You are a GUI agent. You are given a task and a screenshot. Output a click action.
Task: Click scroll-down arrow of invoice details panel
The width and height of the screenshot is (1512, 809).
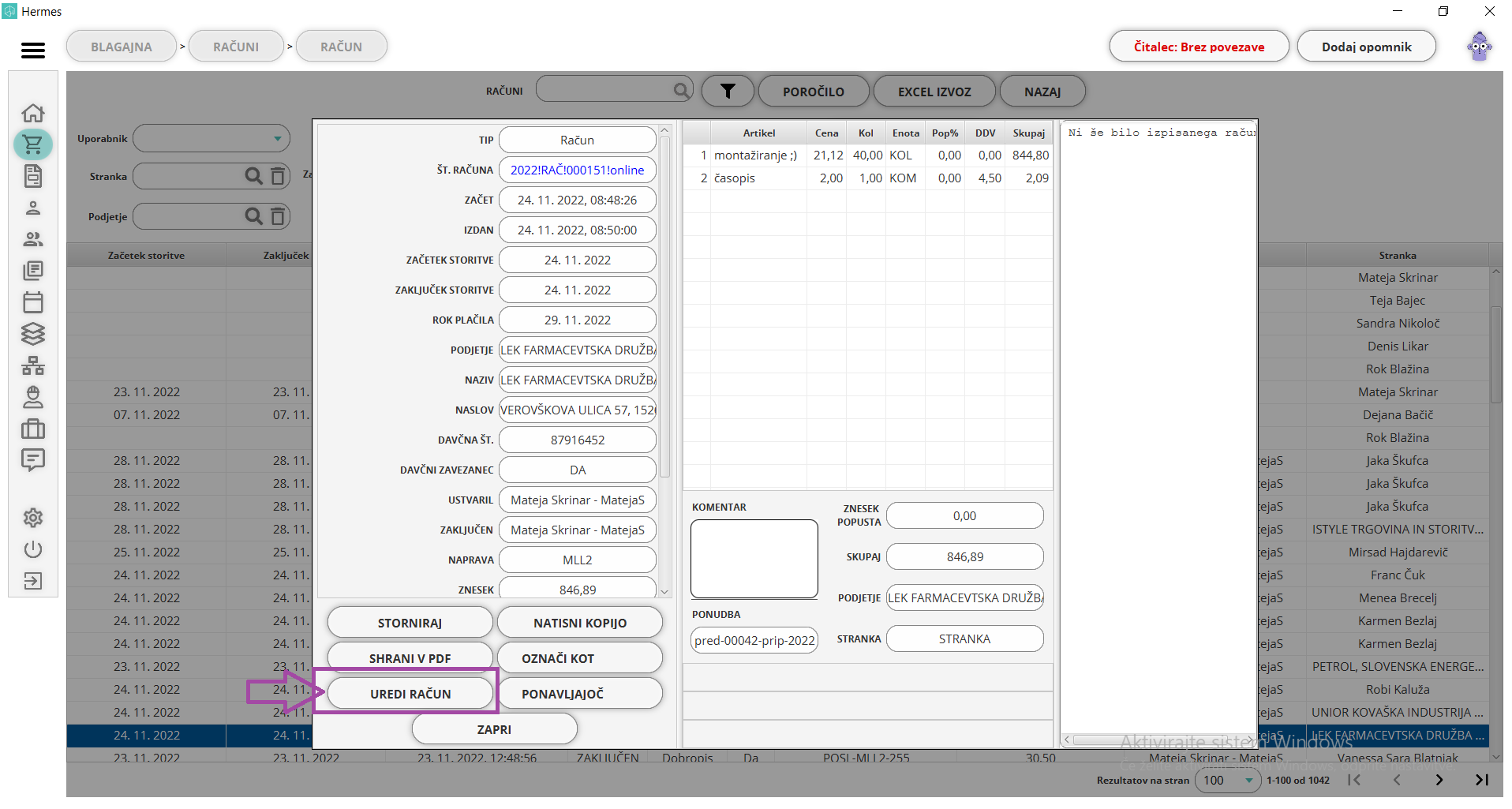[x=664, y=591]
